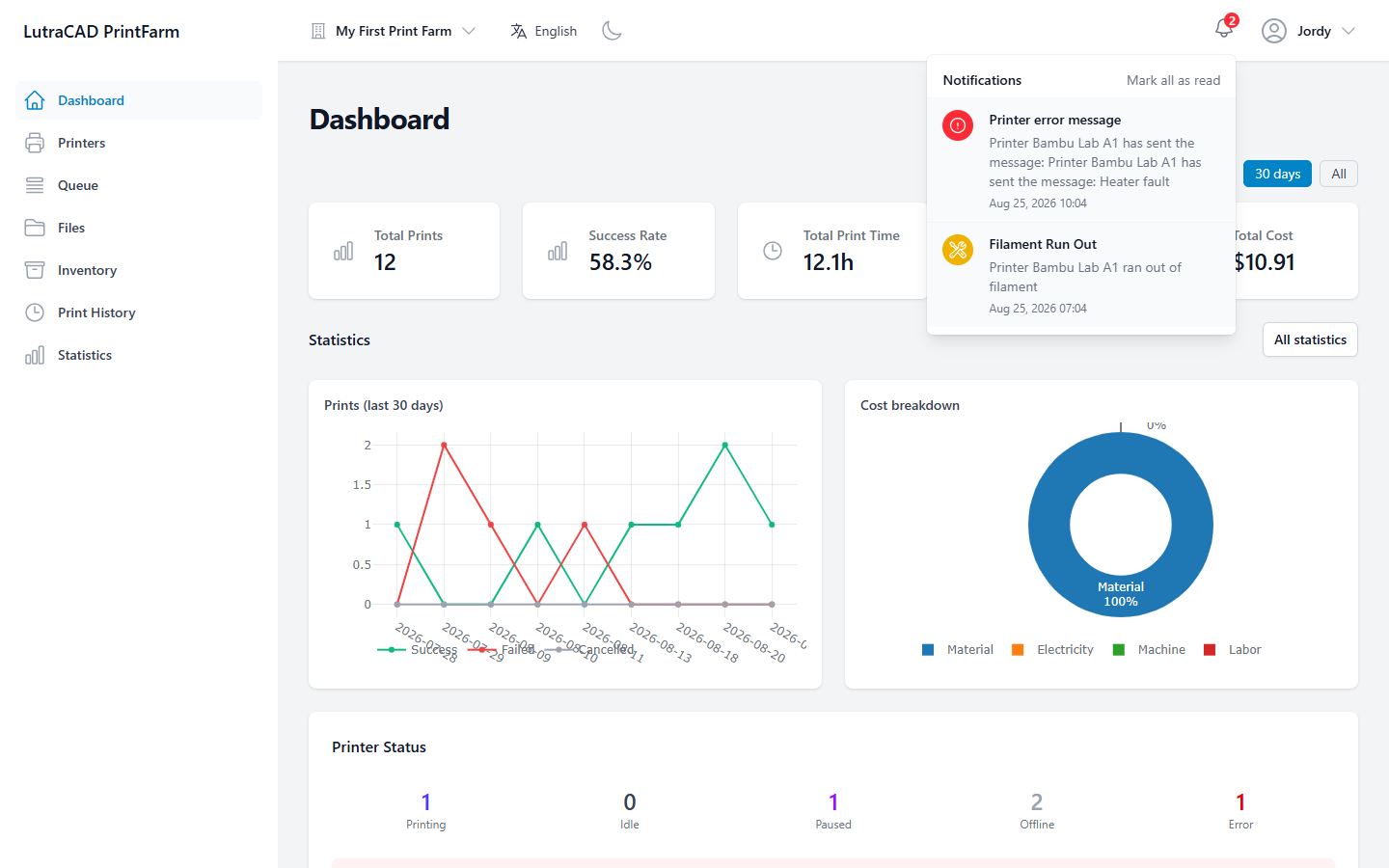Click the All statistics button

(x=1310, y=339)
